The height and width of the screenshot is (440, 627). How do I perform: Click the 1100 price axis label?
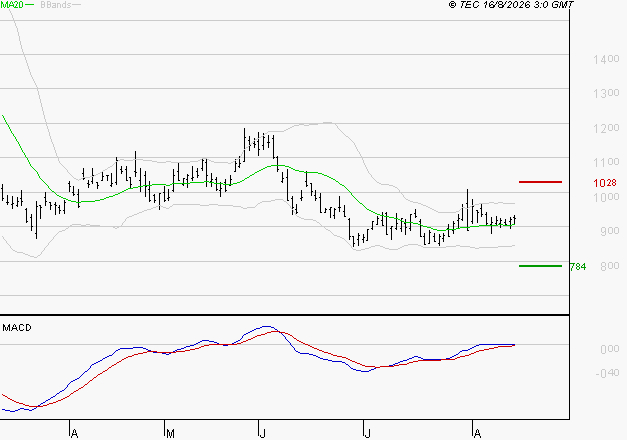point(606,162)
